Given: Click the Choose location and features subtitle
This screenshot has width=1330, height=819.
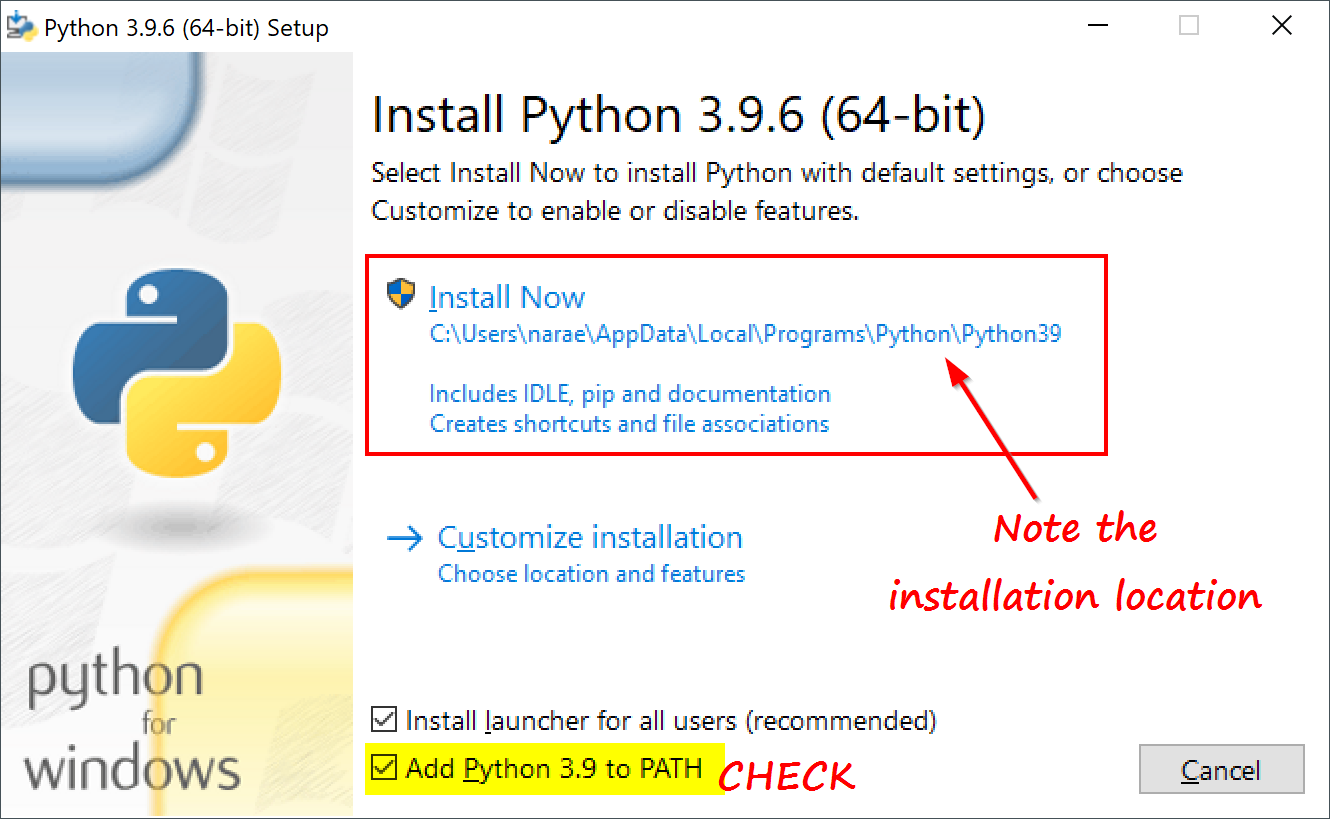Looking at the screenshot, I should (x=591, y=574).
